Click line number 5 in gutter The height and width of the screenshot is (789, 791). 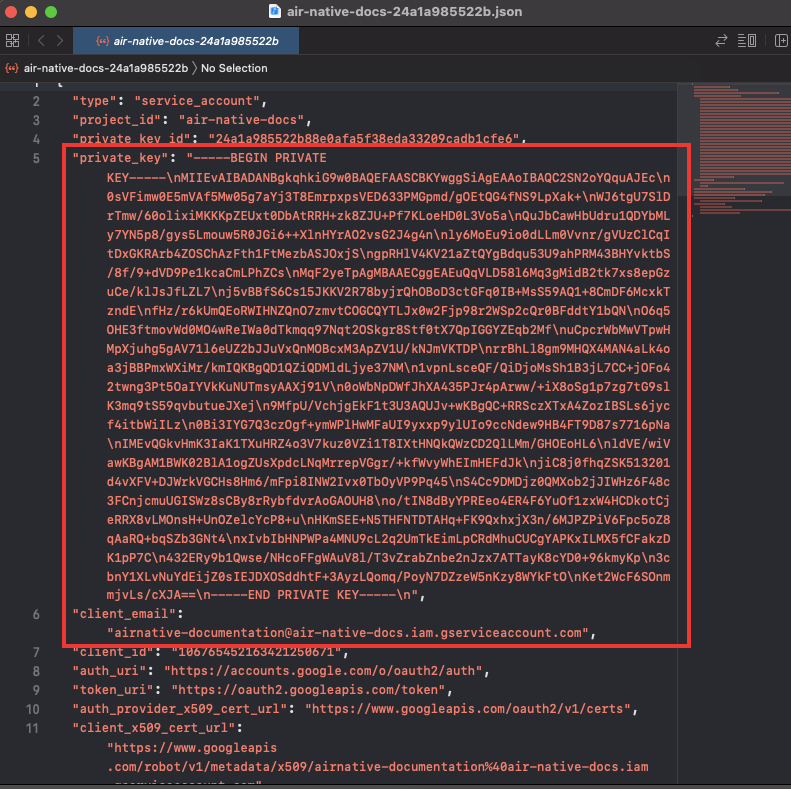click(36, 158)
